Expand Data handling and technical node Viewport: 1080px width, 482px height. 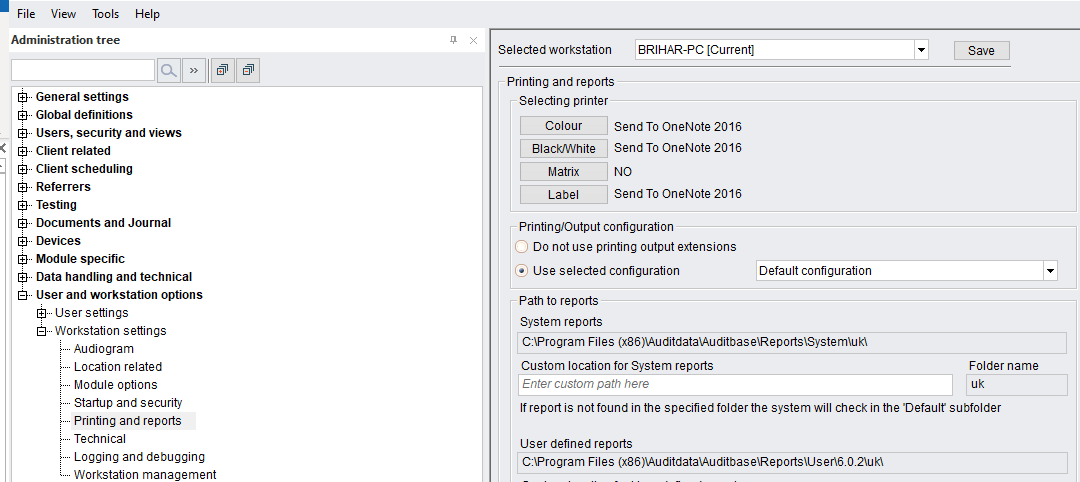(23, 277)
